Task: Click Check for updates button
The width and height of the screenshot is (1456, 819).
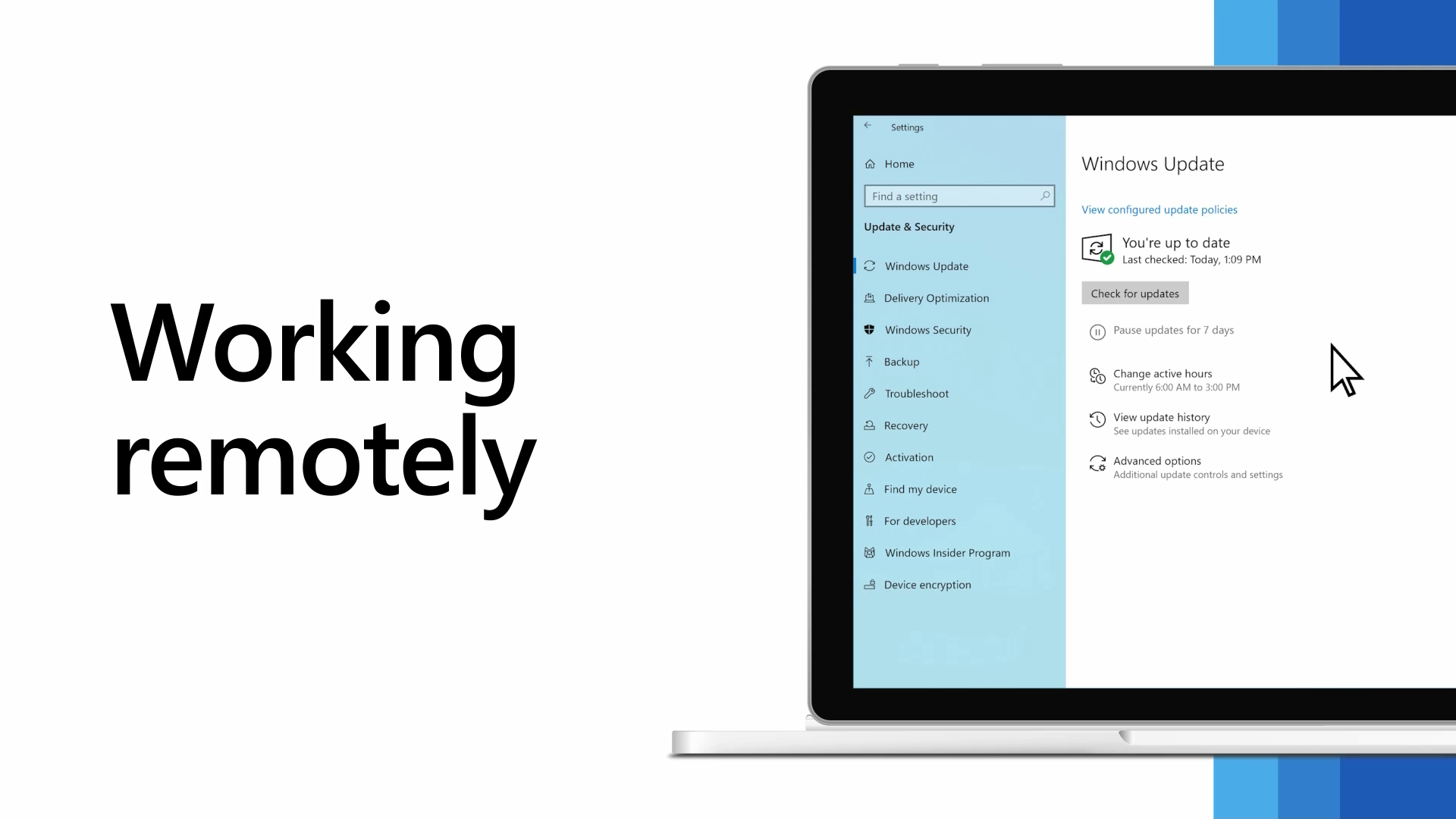Action: pyautogui.click(x=1134, y=293)
